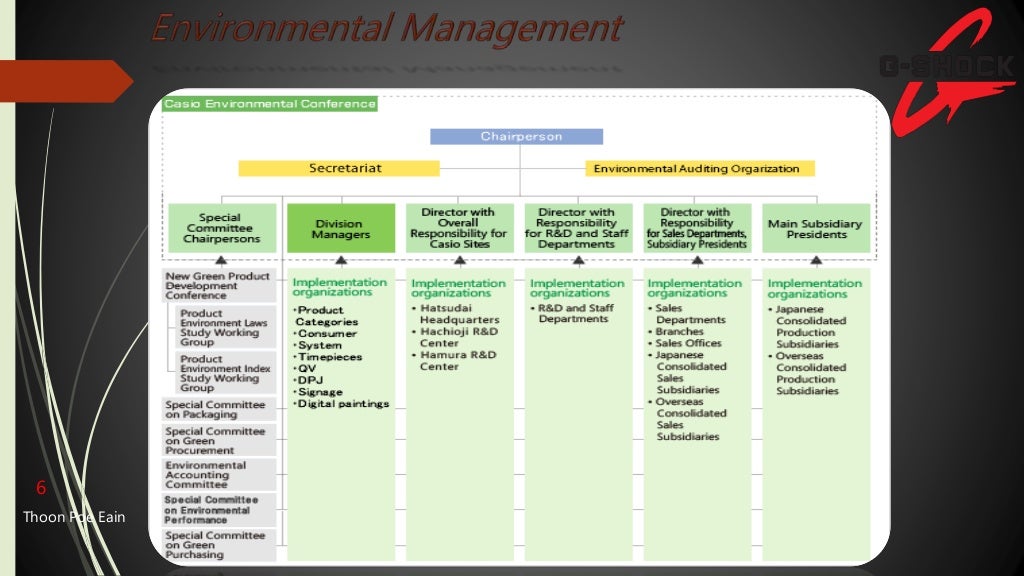Click Implementation organizations heading under Casio Sites director
The image size is (1024, 576).
(x=458, y=288)
